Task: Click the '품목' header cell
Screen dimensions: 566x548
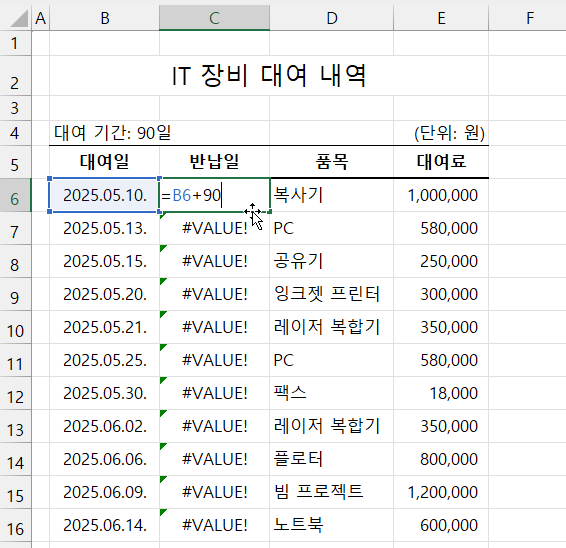Action: tap(332, 162)
